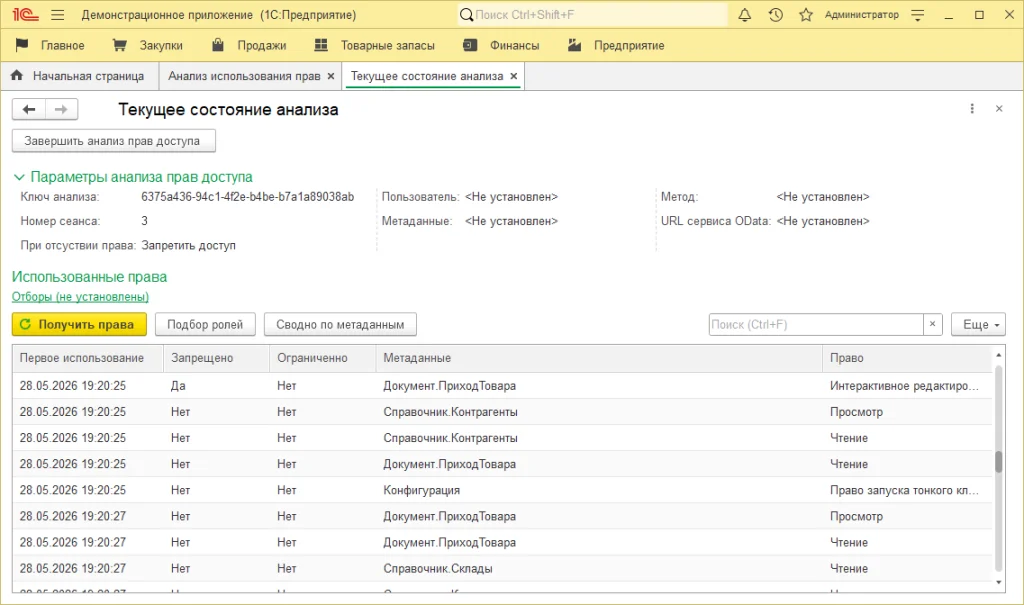Click the table vertical scrollbar thumb
Image resolution: width=1024 pixels, height=605 pixels.
click(x=999, y=461)
